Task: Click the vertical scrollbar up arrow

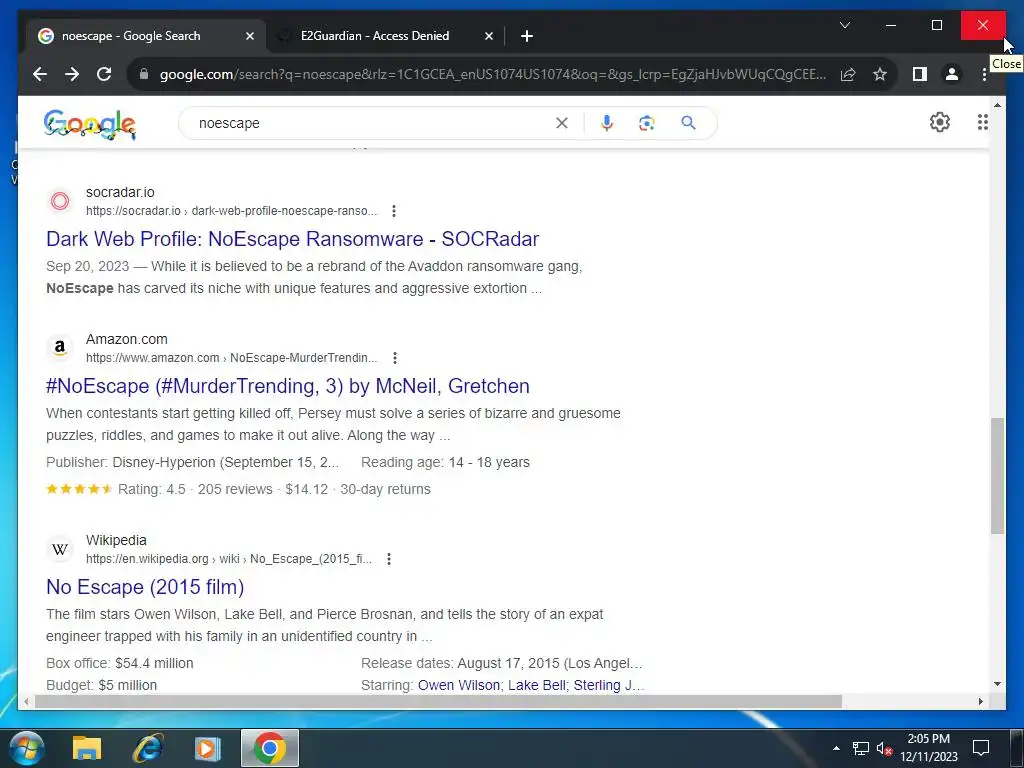Action: 997,104
